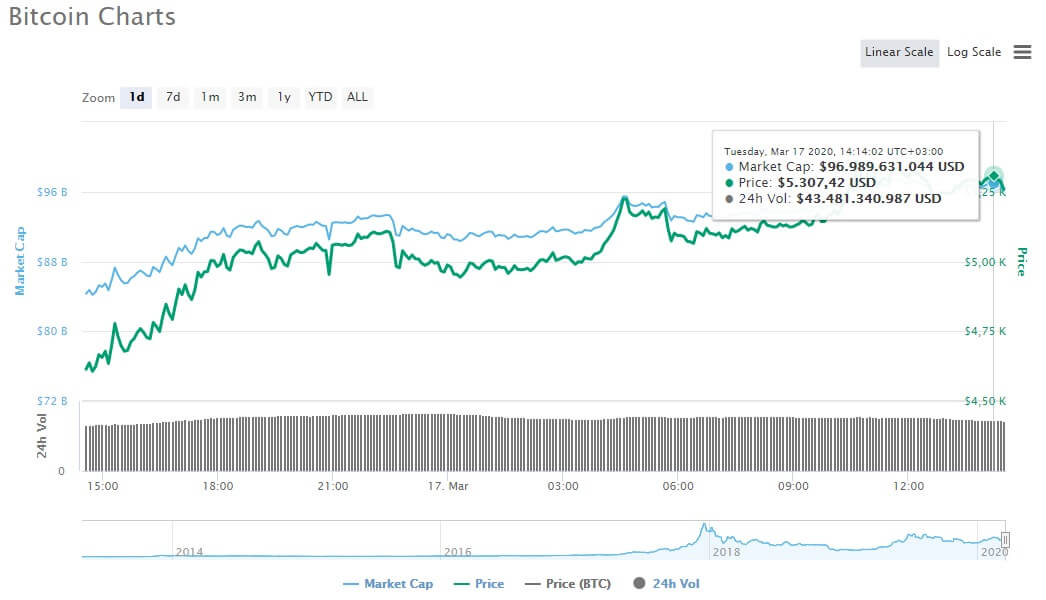The height and width of the screenshot is (600, 1046).
Task: Set zoom range to 7d
Action: pos(173,97)
